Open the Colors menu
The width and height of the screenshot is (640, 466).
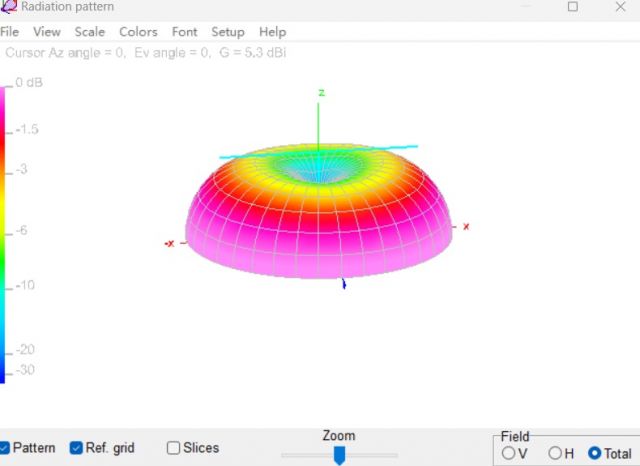138,32
